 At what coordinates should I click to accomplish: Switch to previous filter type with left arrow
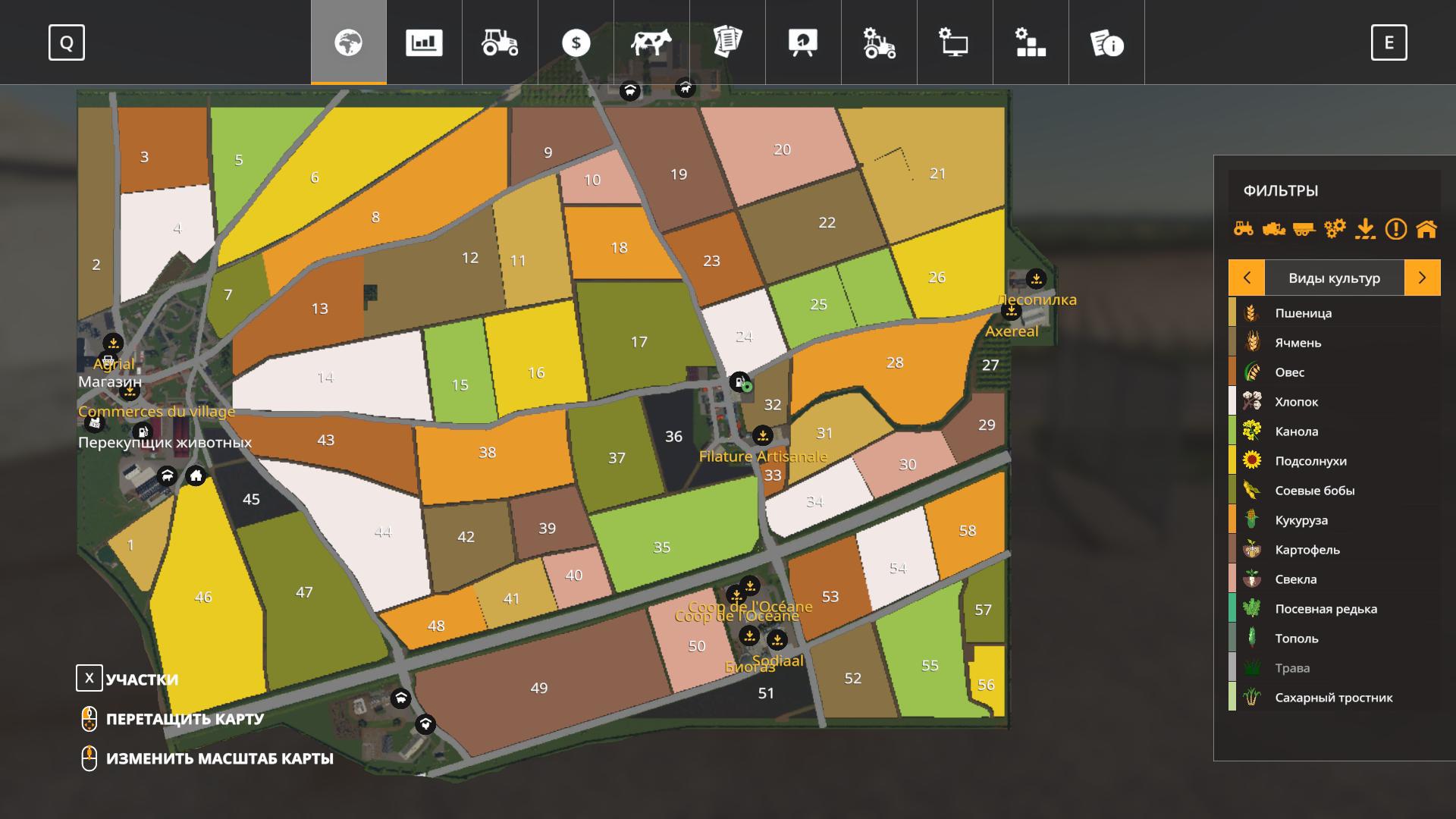pos(1247,278)
